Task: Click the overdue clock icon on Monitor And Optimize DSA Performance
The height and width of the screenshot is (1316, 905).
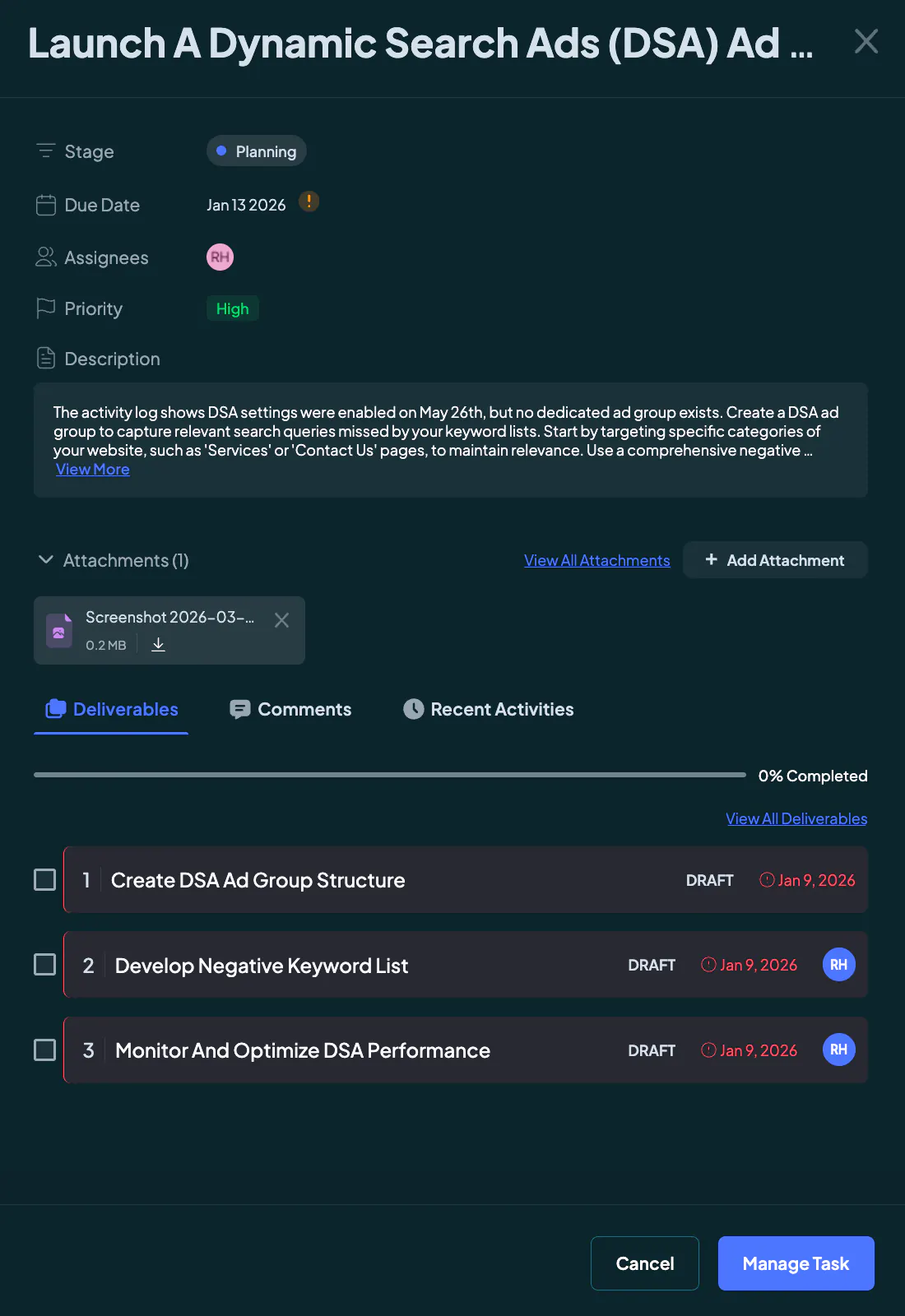Action: (x=708, y=1050)
